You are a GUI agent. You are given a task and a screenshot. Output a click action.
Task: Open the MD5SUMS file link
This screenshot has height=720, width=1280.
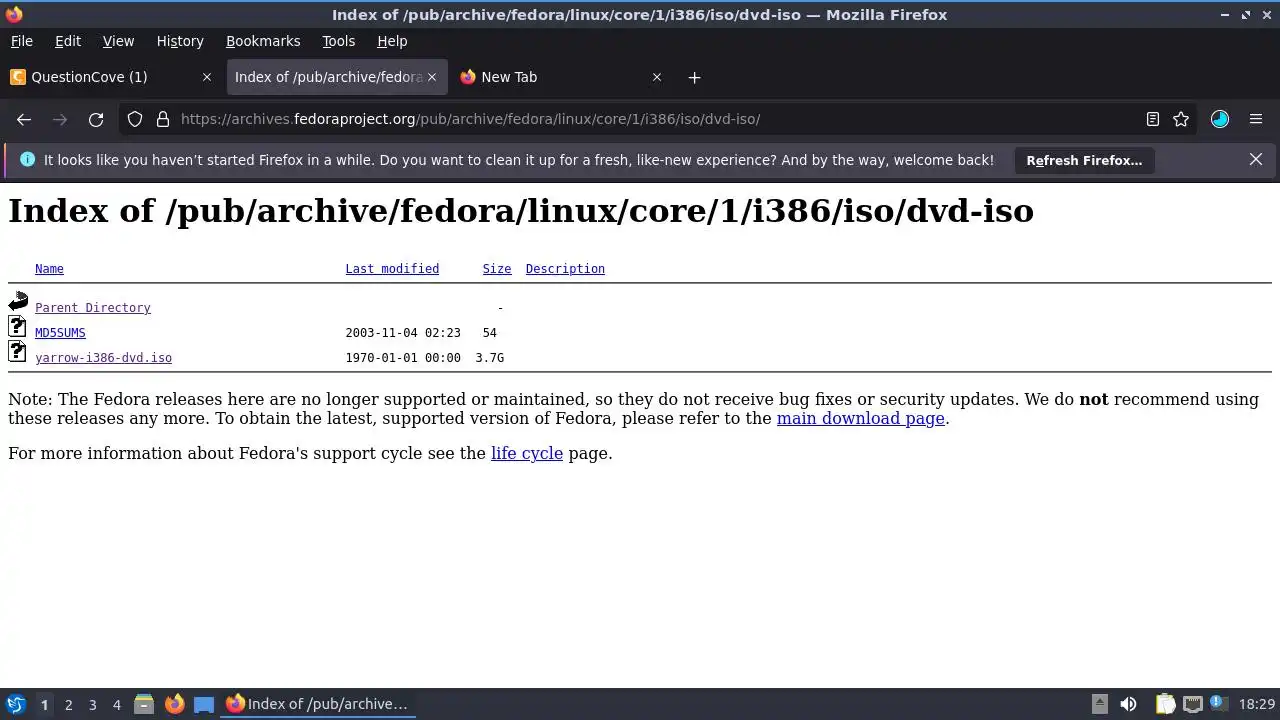pyautogui.click(x=60, y=333)
